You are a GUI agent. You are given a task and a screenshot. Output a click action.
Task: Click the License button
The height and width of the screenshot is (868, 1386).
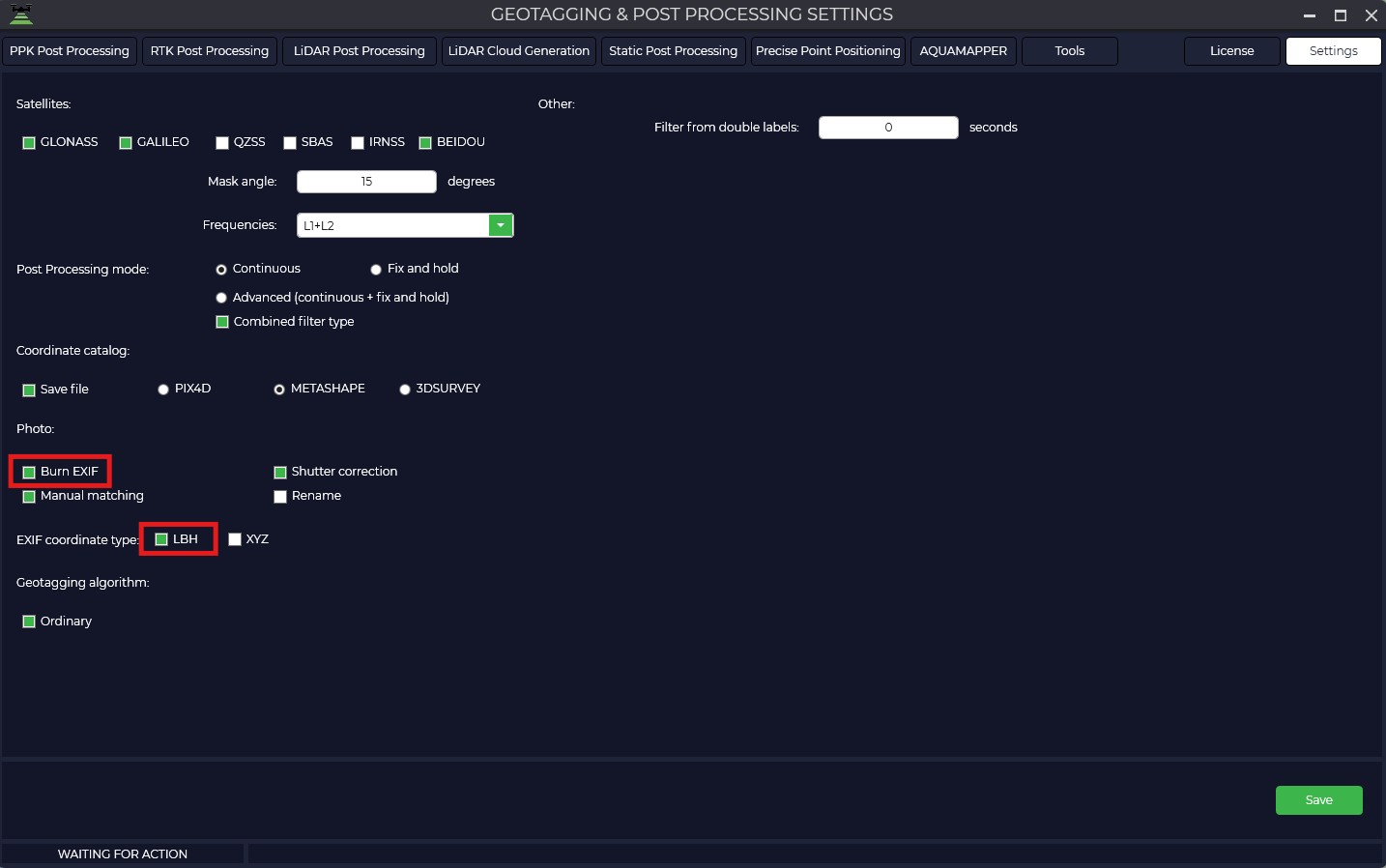pyautogui.click(x=1232, y=51)
